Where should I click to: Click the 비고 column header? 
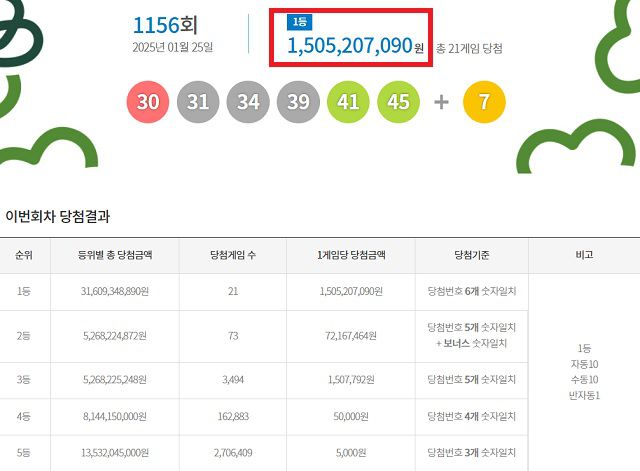click(584, 255)
